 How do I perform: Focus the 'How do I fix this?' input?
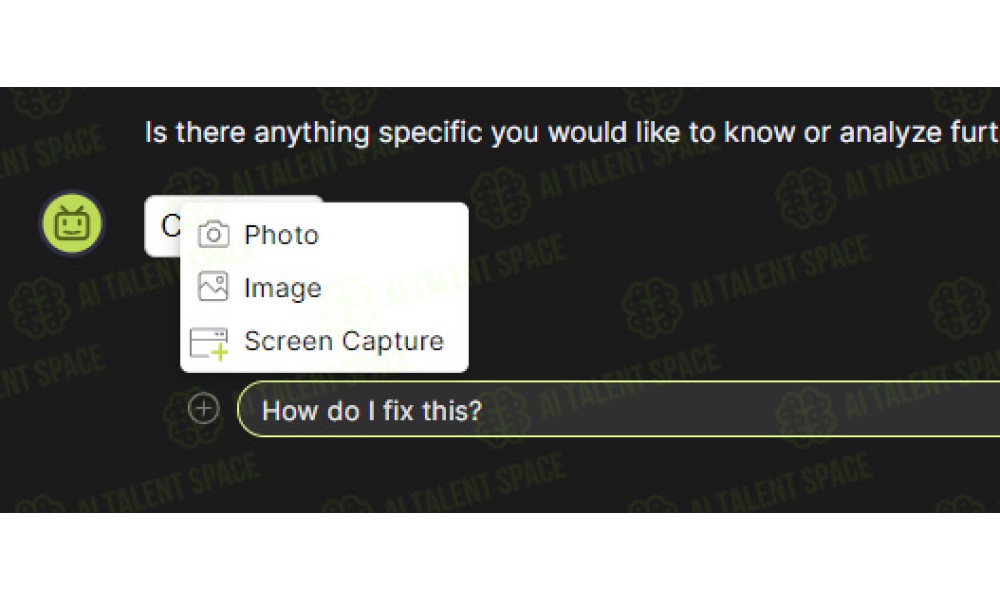pos(619,409)
